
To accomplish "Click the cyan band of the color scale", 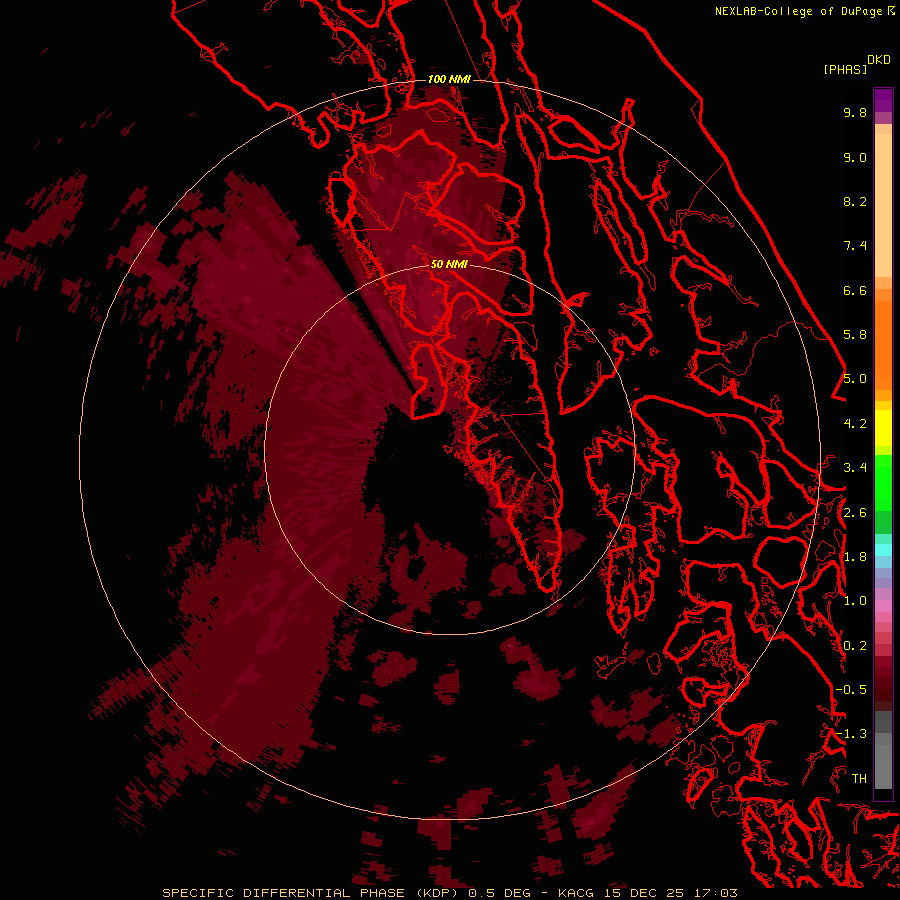I will [883, 550].
